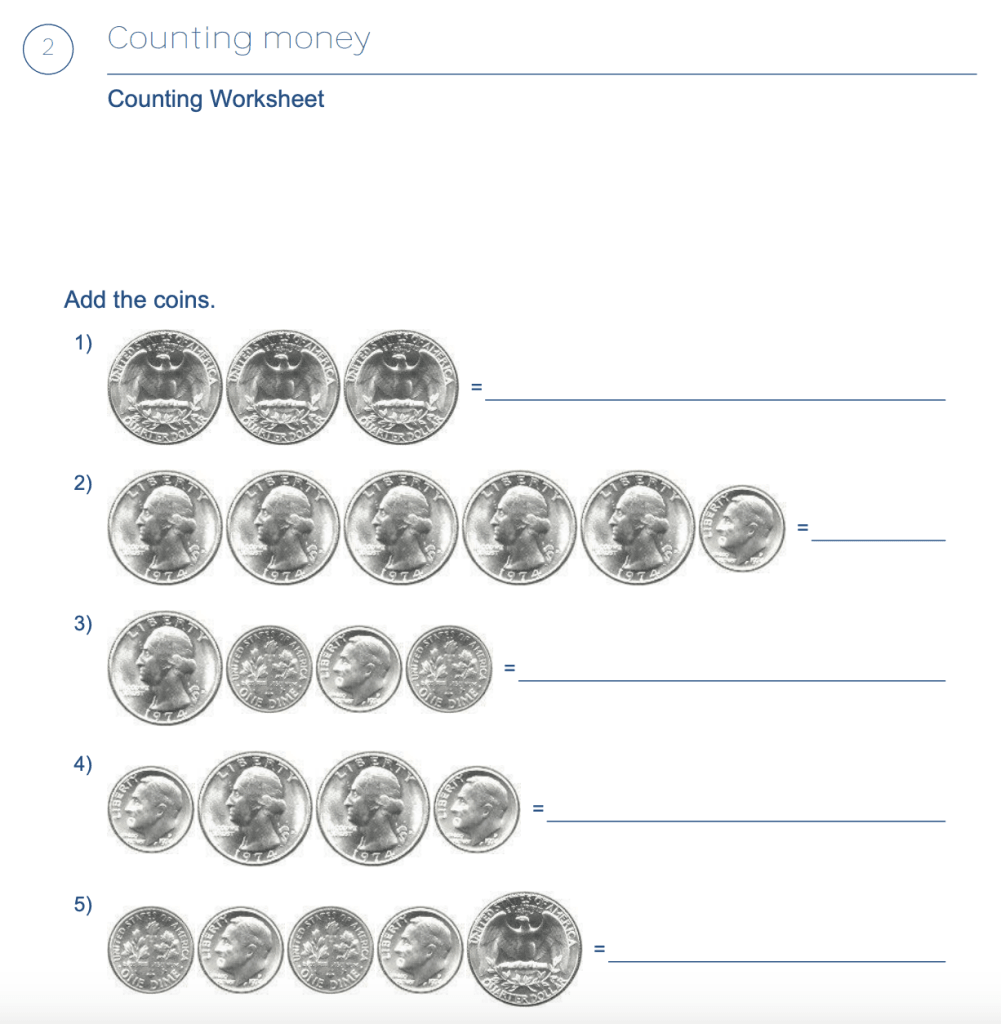Click the answer line for question 2
This screenshot has height=1024, width=1001.
(878, 539)
